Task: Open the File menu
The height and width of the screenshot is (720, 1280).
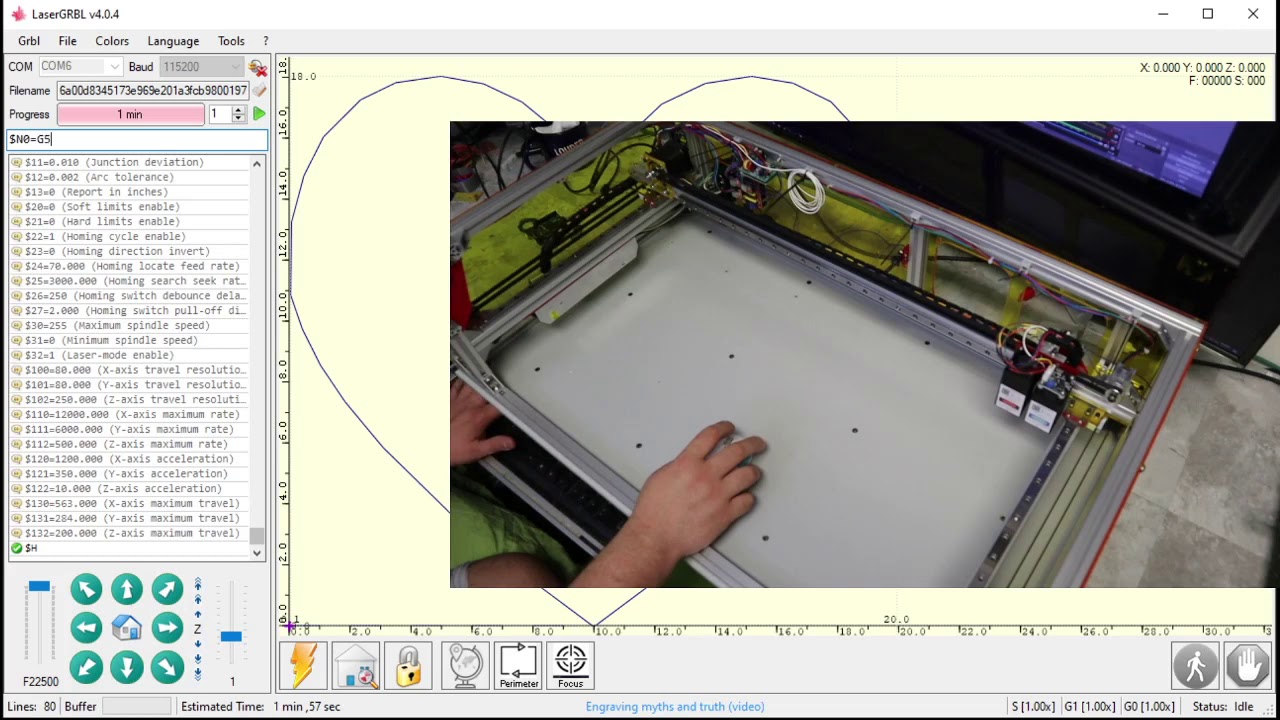Action: (67, 41)
